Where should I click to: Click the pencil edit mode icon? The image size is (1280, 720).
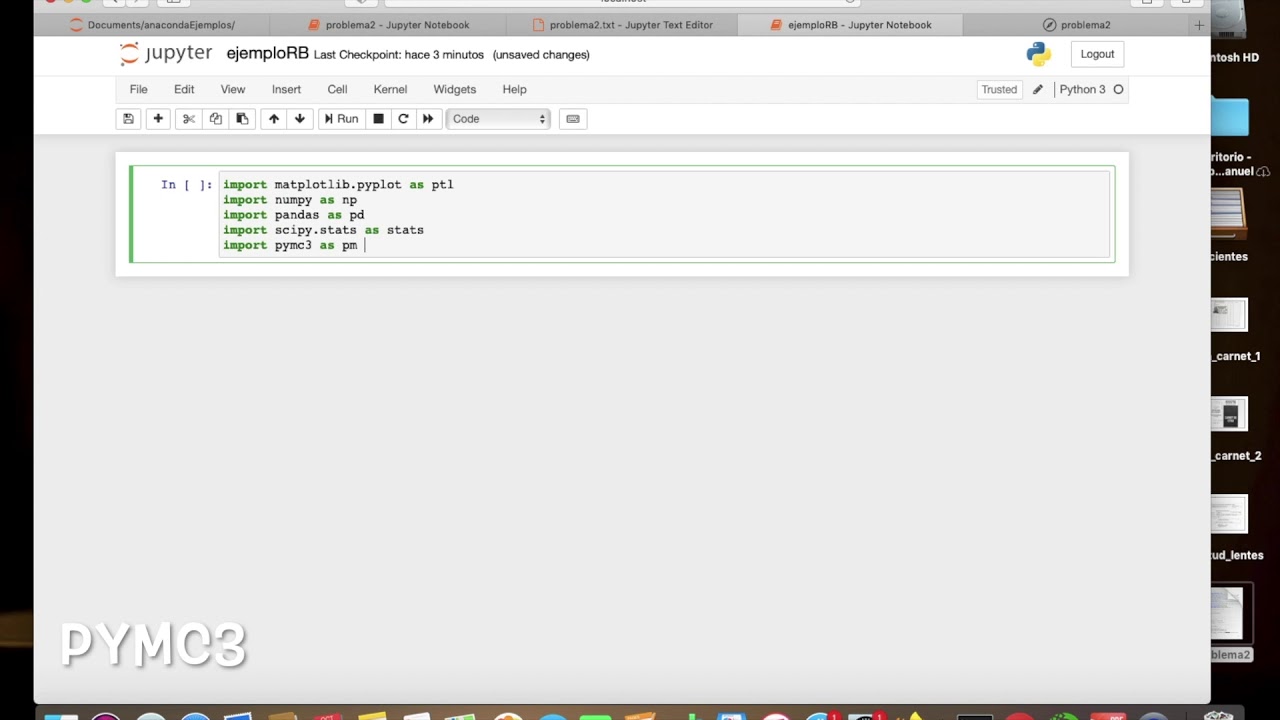coord(1038,89)
